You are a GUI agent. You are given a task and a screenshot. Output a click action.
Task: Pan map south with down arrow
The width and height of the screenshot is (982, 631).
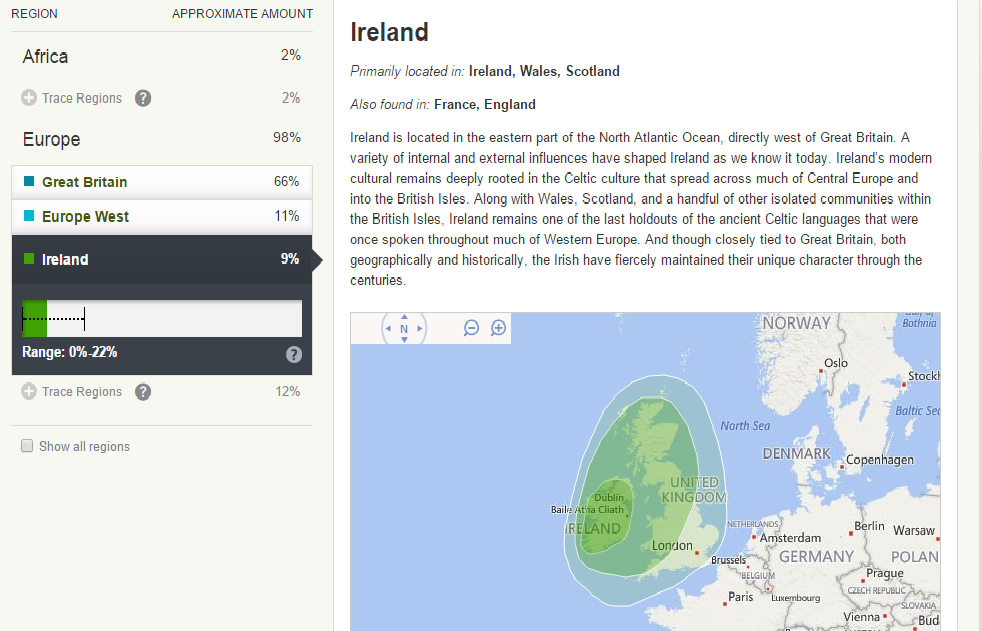coord(404,341)
